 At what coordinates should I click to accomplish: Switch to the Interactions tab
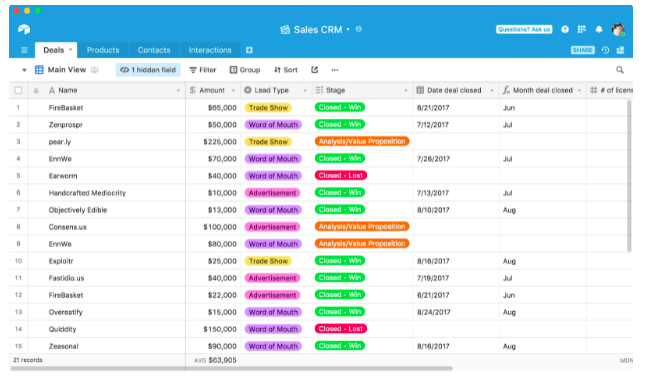[x=210, y=50]
